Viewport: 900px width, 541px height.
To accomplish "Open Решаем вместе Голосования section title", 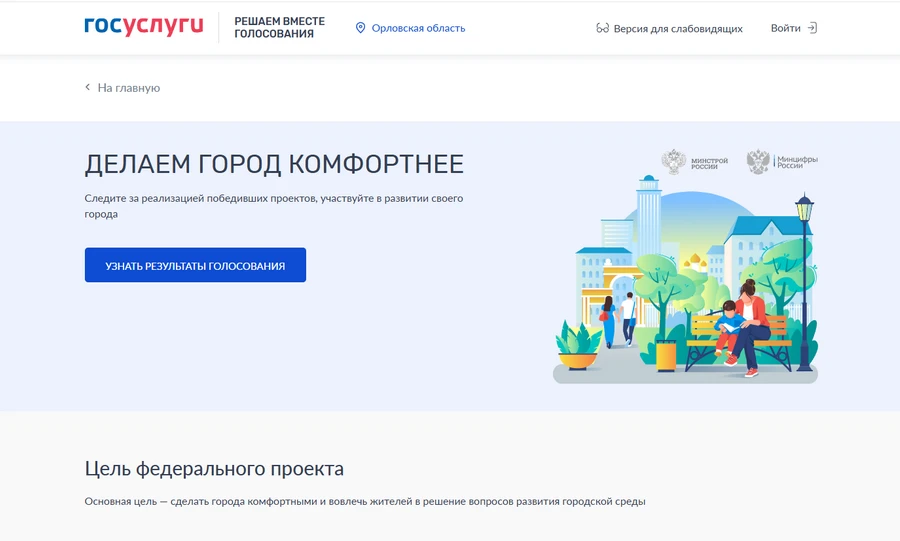I will [x=274, y=27].
